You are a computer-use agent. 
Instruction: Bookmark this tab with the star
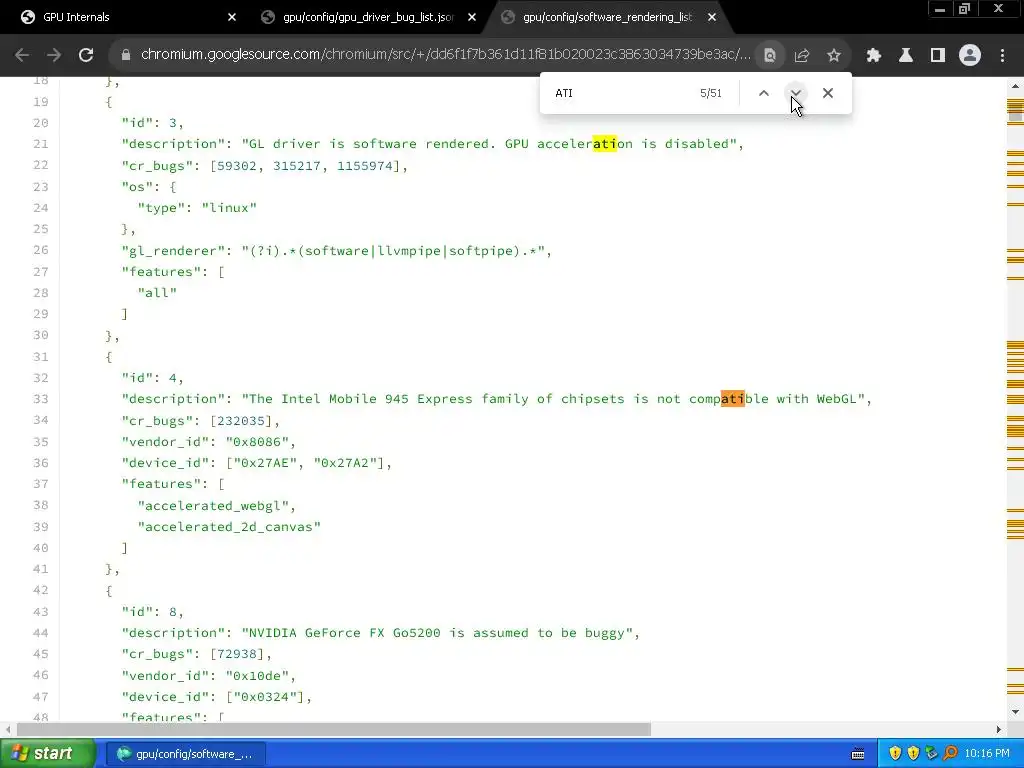click(x=834, y=56)
